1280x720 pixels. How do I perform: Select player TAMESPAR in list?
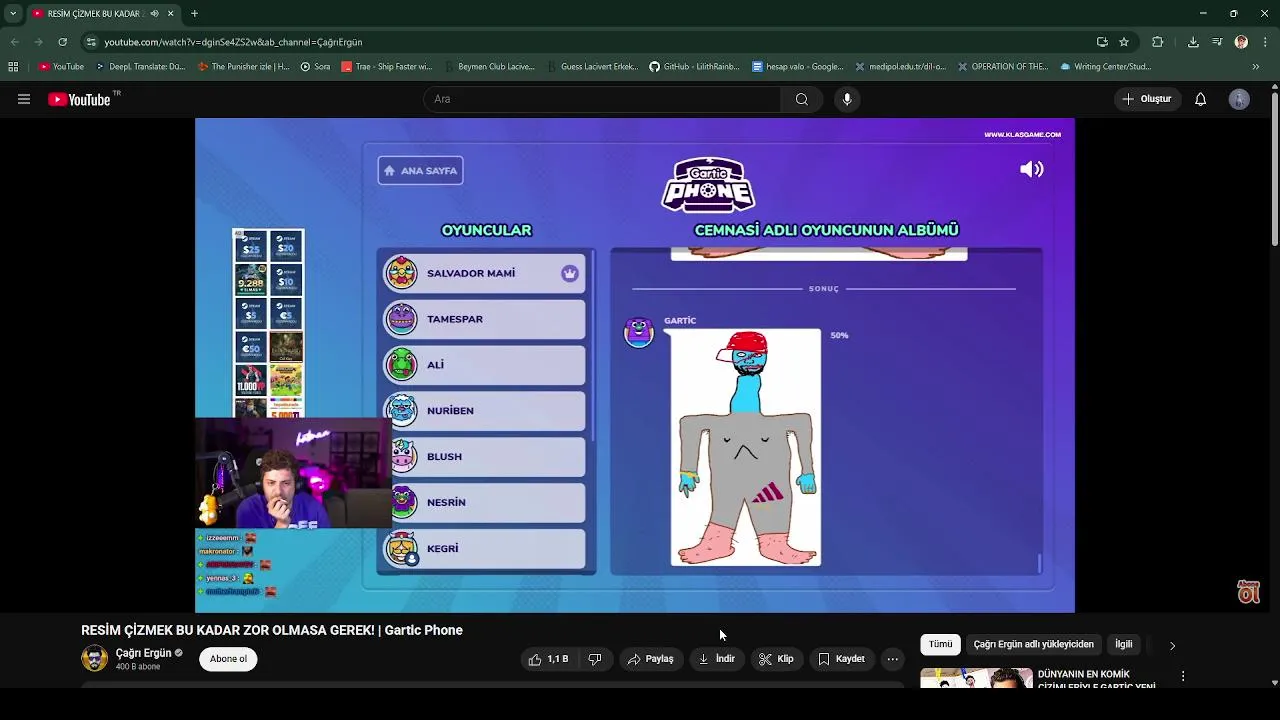484,319
